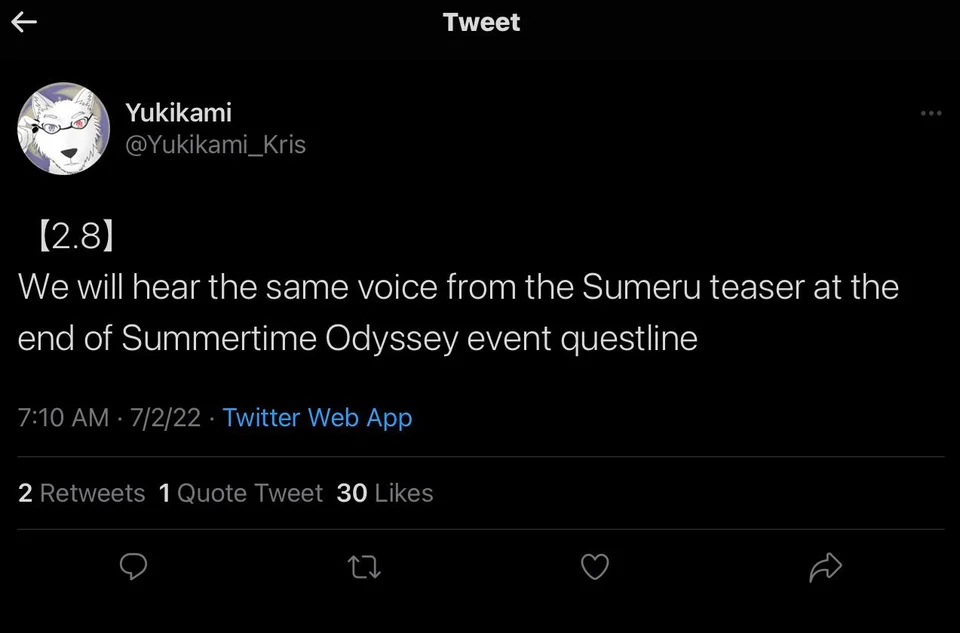Like the tweet with the heart icon
960x633 pixels.
[x=595, y=567]
